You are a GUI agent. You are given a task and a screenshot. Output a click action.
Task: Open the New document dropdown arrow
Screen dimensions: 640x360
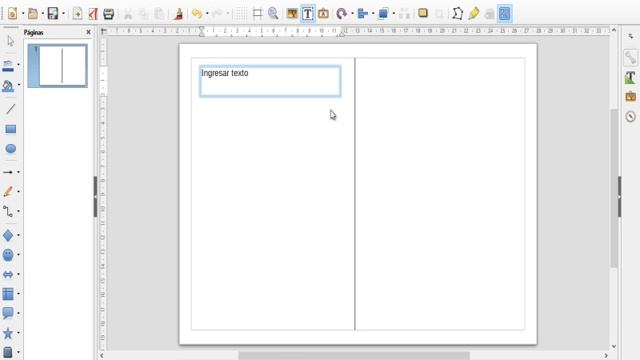tap(23, 13)
